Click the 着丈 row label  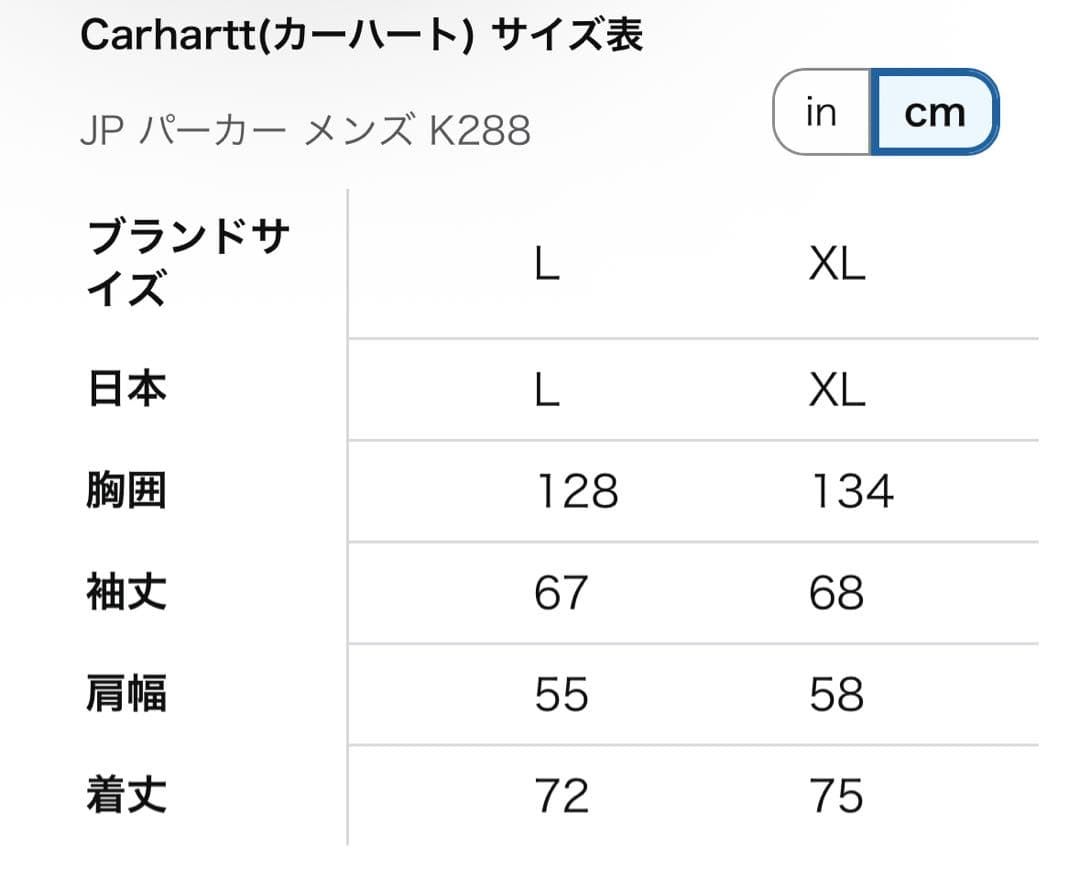click(x=126, y=796)
